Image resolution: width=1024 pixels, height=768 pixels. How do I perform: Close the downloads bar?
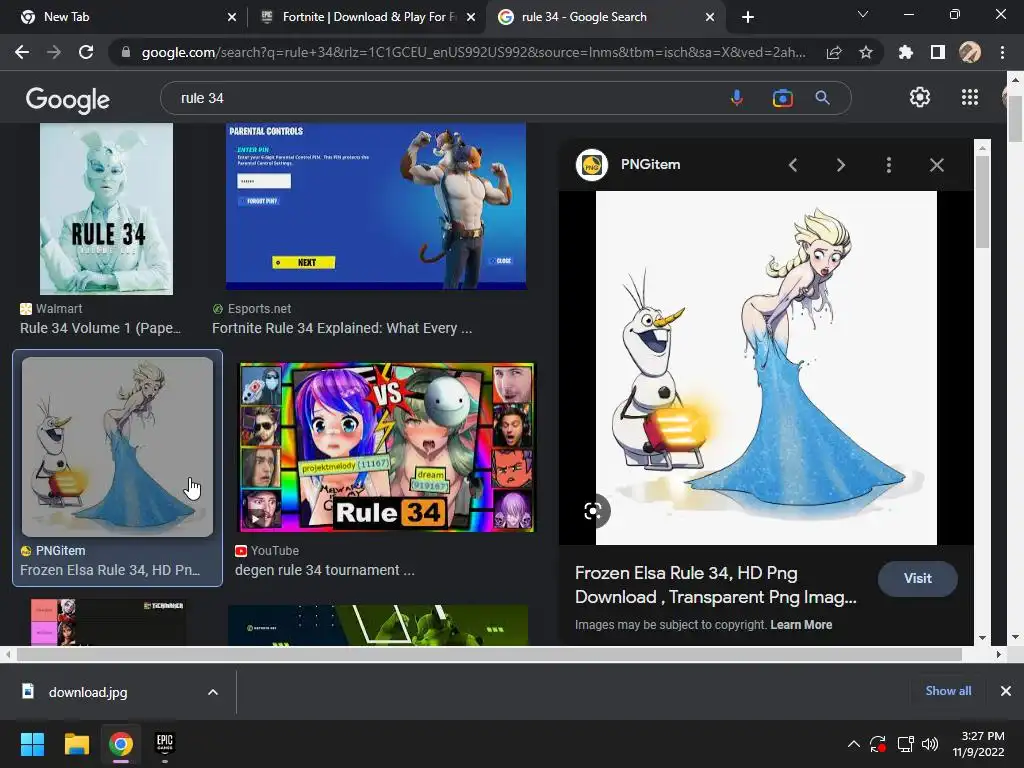[1006, 691]
